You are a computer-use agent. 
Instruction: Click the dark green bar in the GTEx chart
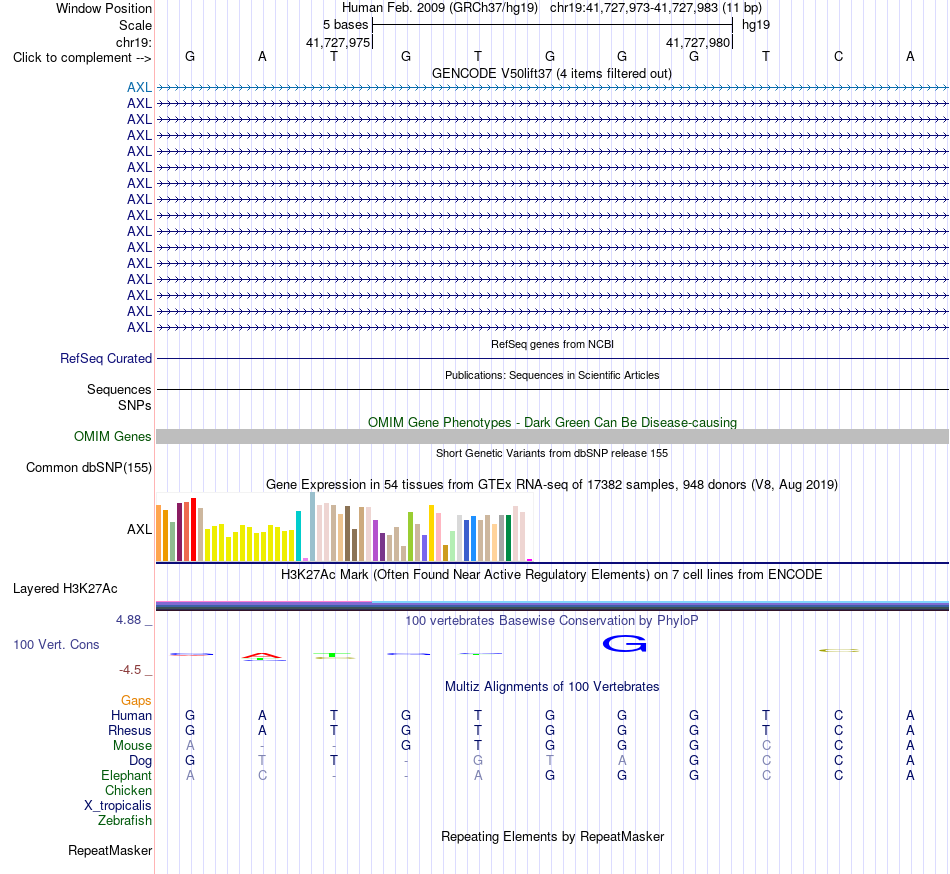[x=508, y=538]
